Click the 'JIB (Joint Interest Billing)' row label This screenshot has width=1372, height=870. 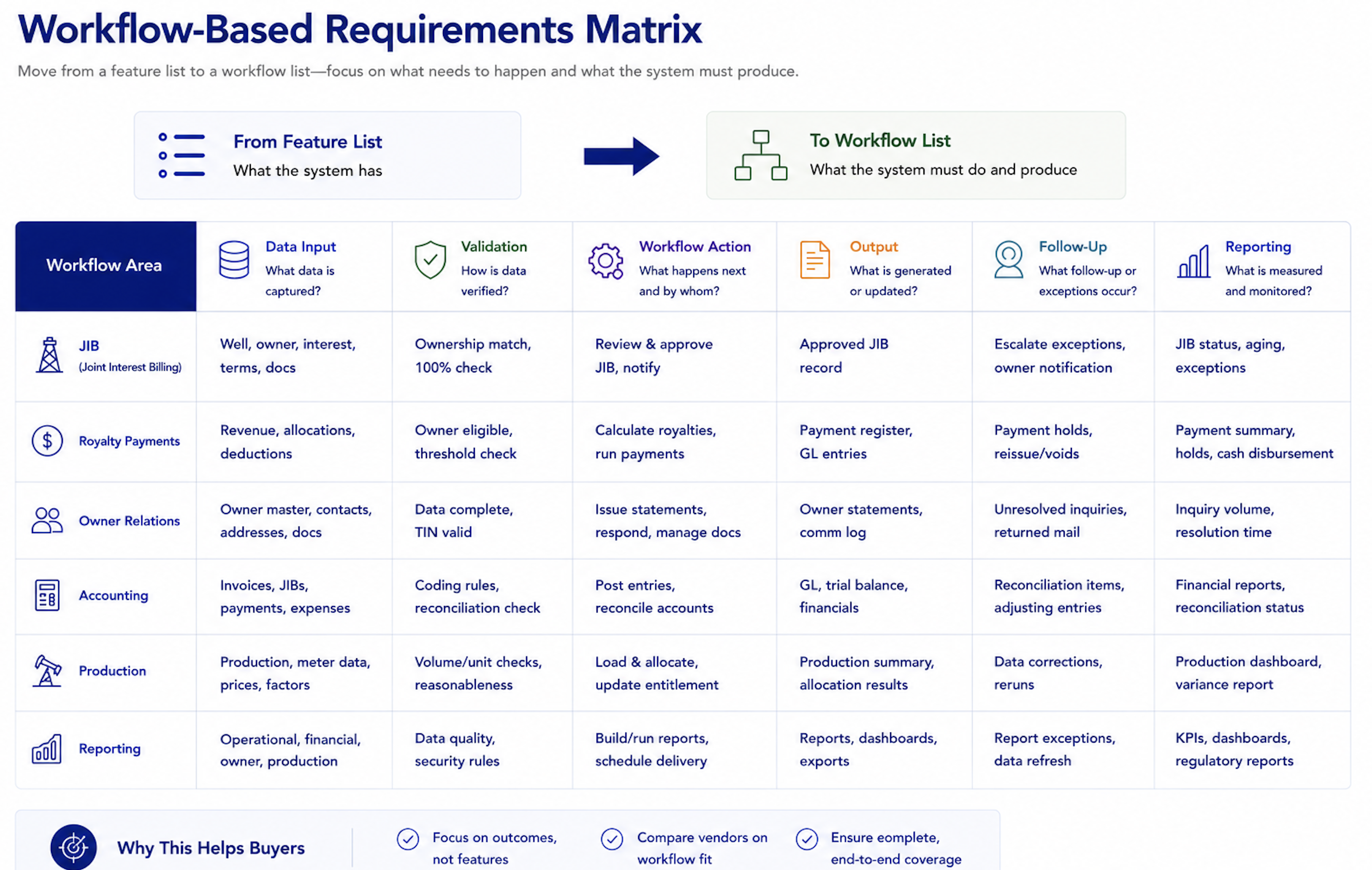point(130,356)
